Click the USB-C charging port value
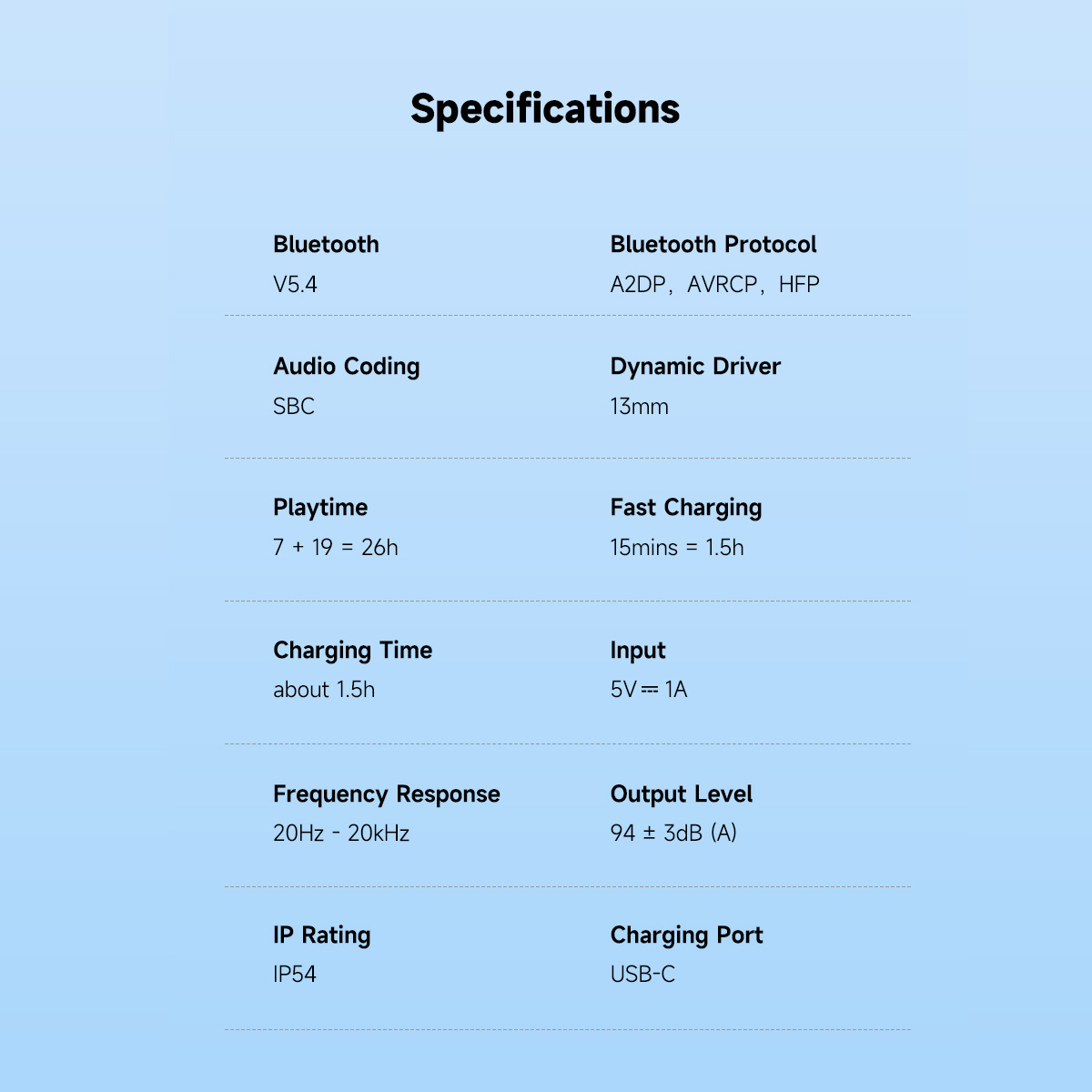 point(642,975)
